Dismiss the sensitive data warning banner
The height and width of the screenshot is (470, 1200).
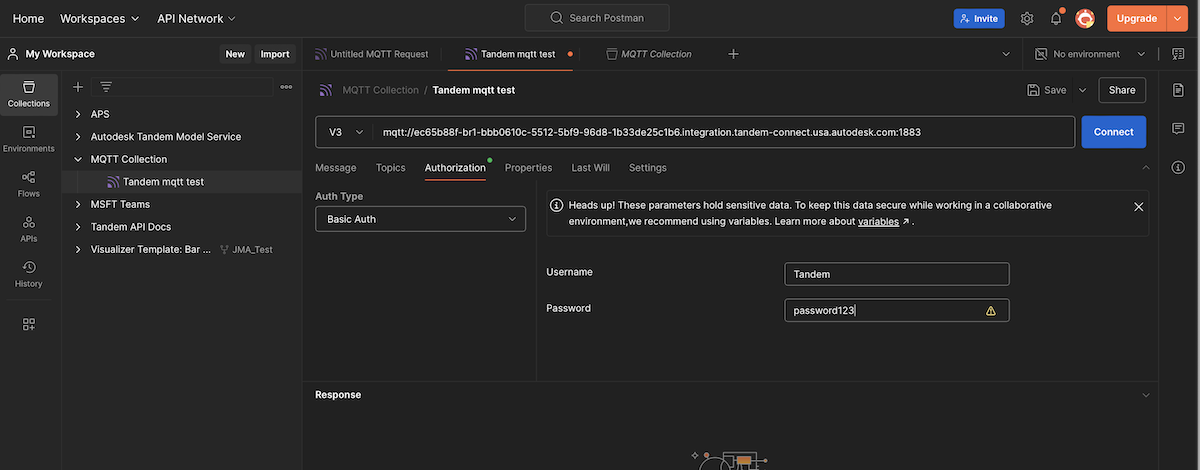1138,206
